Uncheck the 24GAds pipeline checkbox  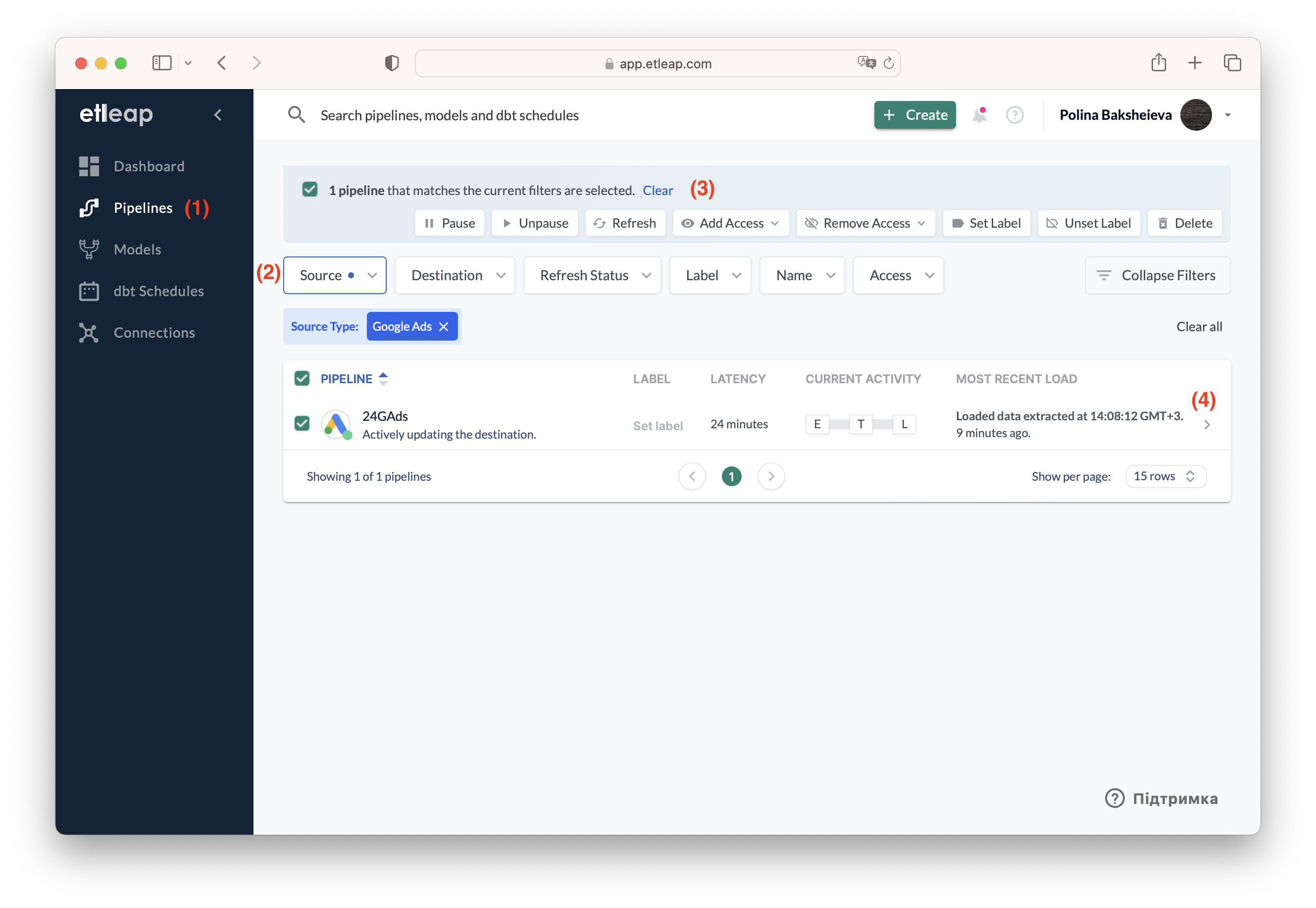pyautogui.click(x=302, y=423)
